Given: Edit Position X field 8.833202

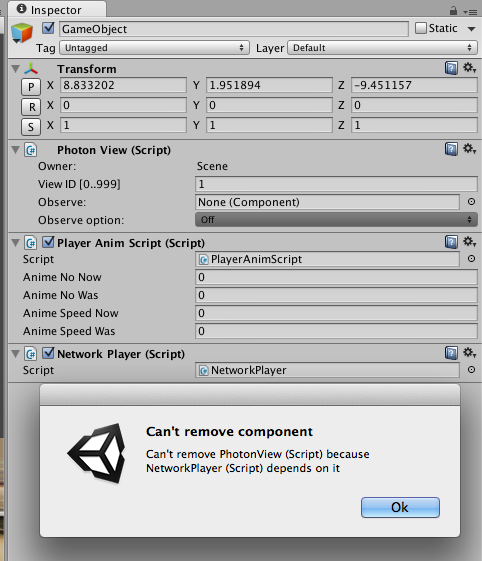Looking at the screenshot, I should click(x=123, y=85).
